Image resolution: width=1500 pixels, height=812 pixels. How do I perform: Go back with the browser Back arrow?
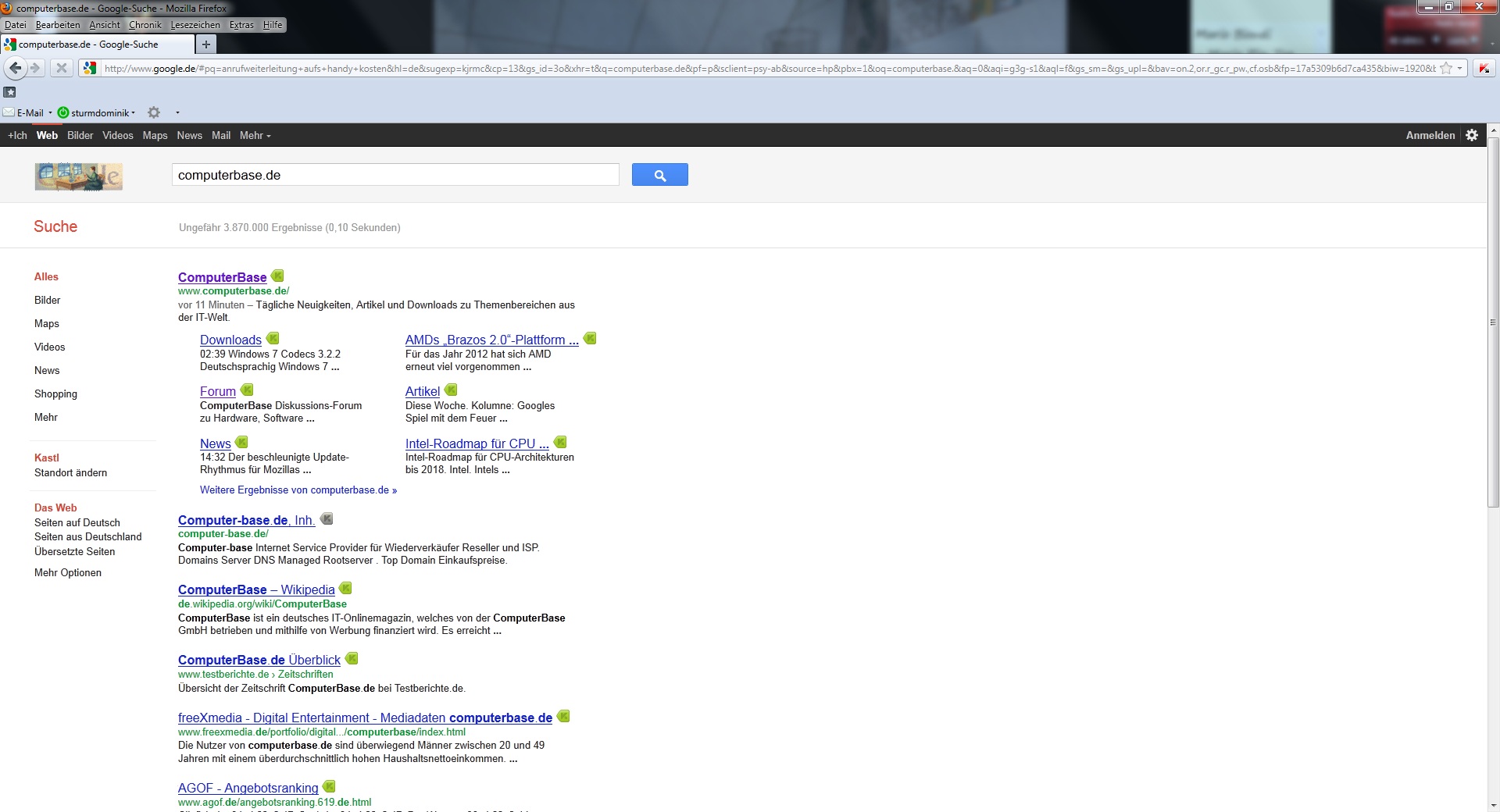[15, 68]
